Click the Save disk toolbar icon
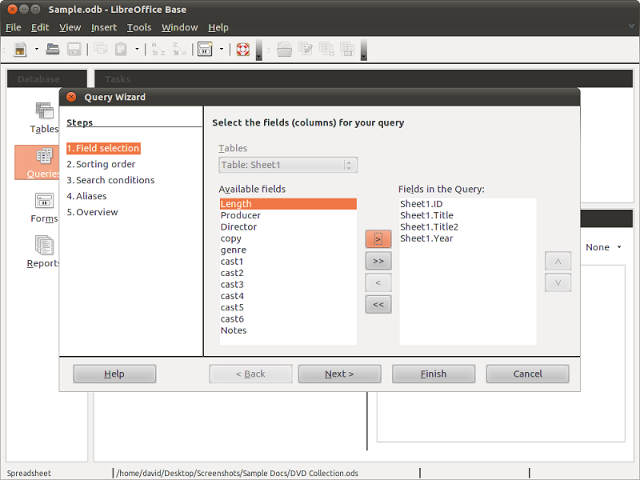Viewport: 640px width, 480px height. [x=74, y=50]
